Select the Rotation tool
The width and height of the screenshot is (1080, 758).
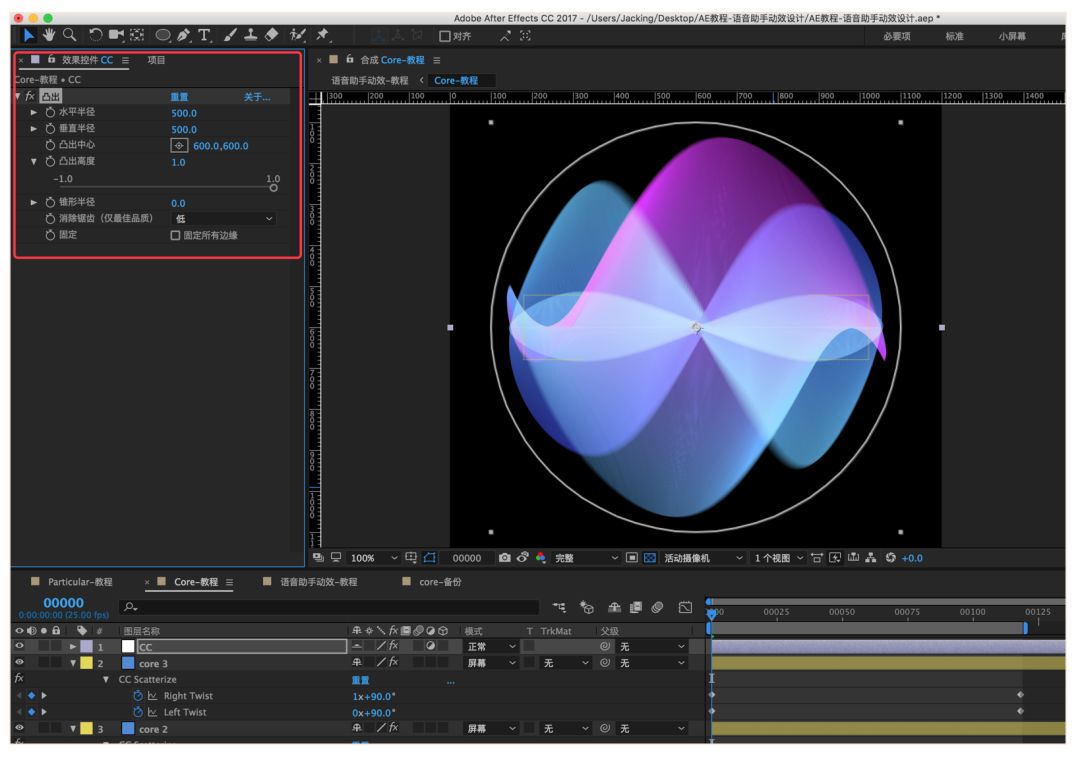coord(95,34)
